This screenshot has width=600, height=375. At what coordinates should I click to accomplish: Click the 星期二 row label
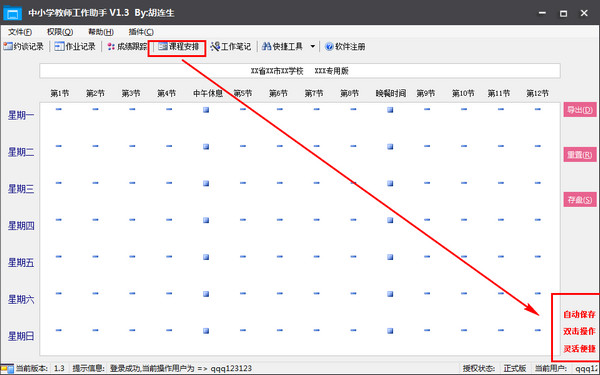pyautogui.click(x=21, y=152)
